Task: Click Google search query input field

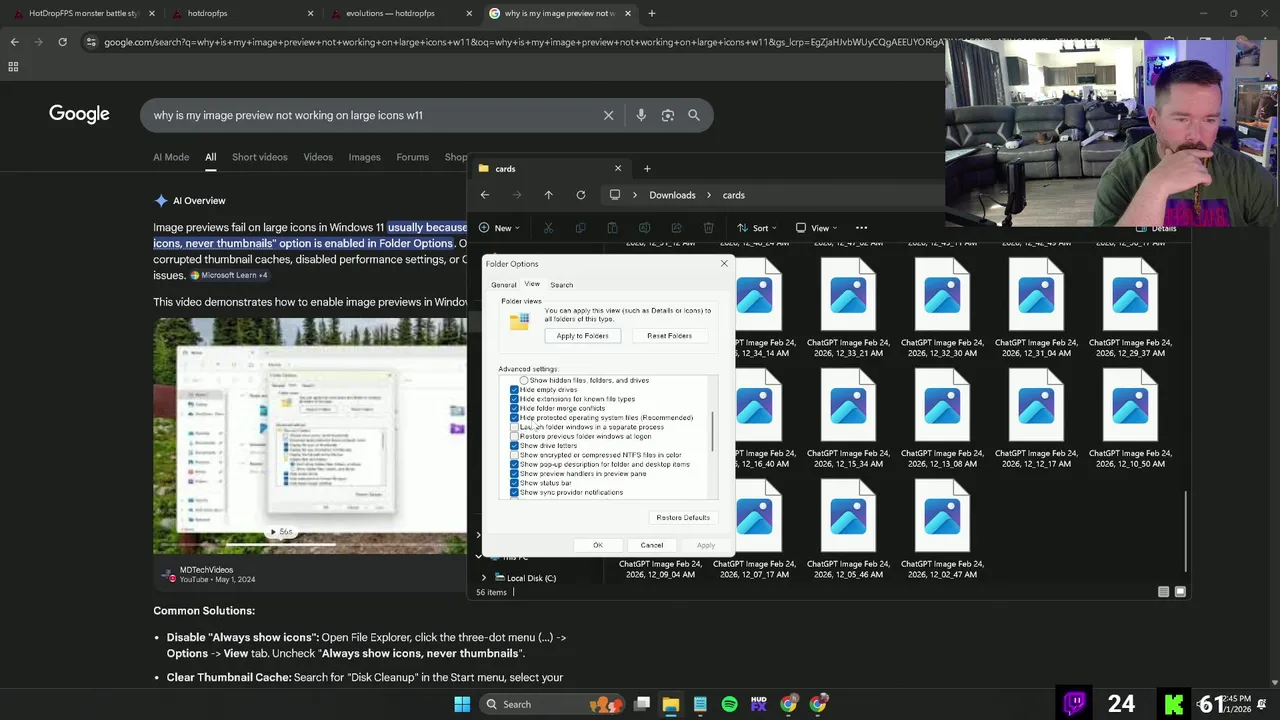Action: [x=370, y=115]
